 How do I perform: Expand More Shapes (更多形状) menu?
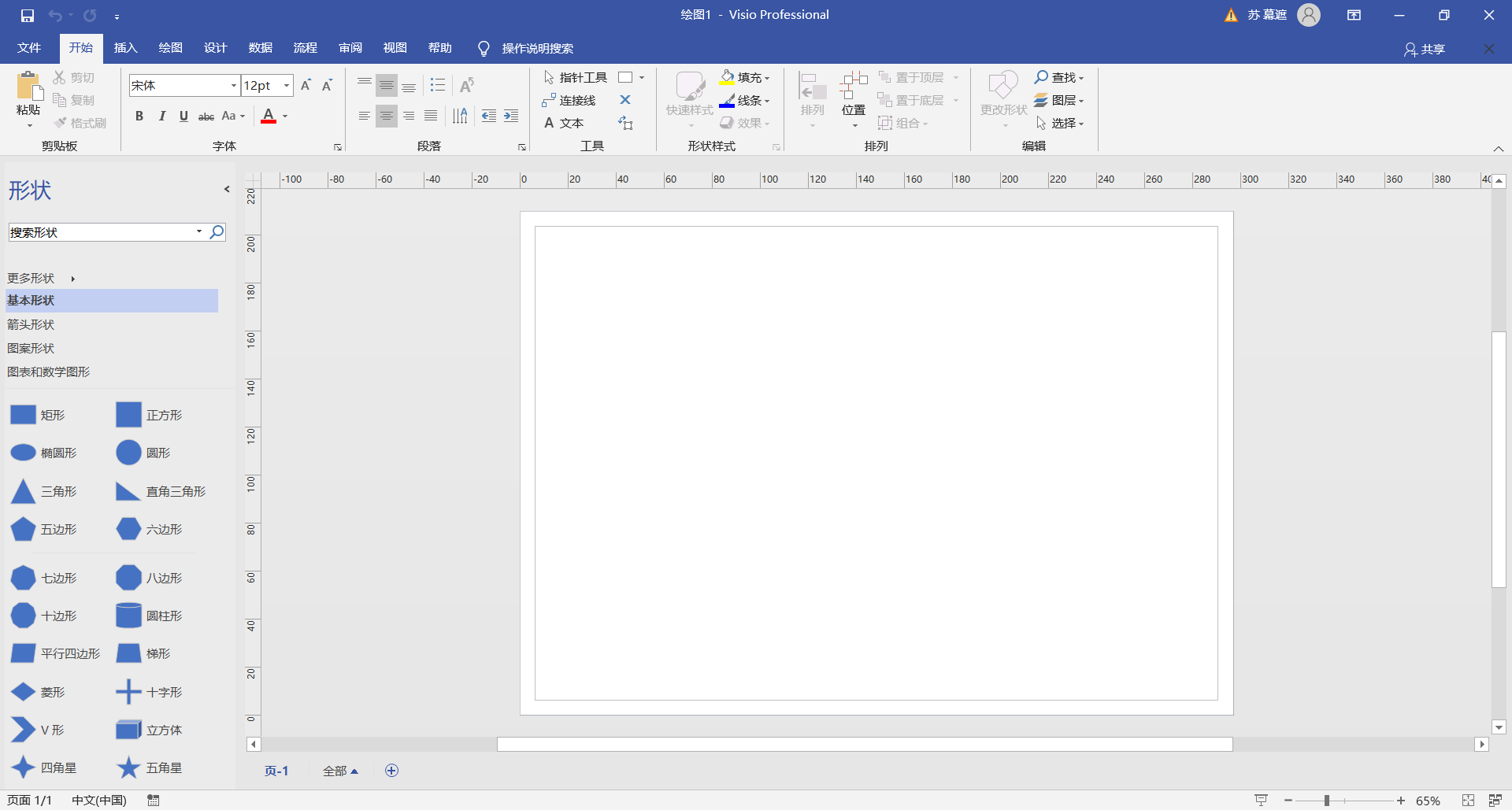tap(41, 278)
